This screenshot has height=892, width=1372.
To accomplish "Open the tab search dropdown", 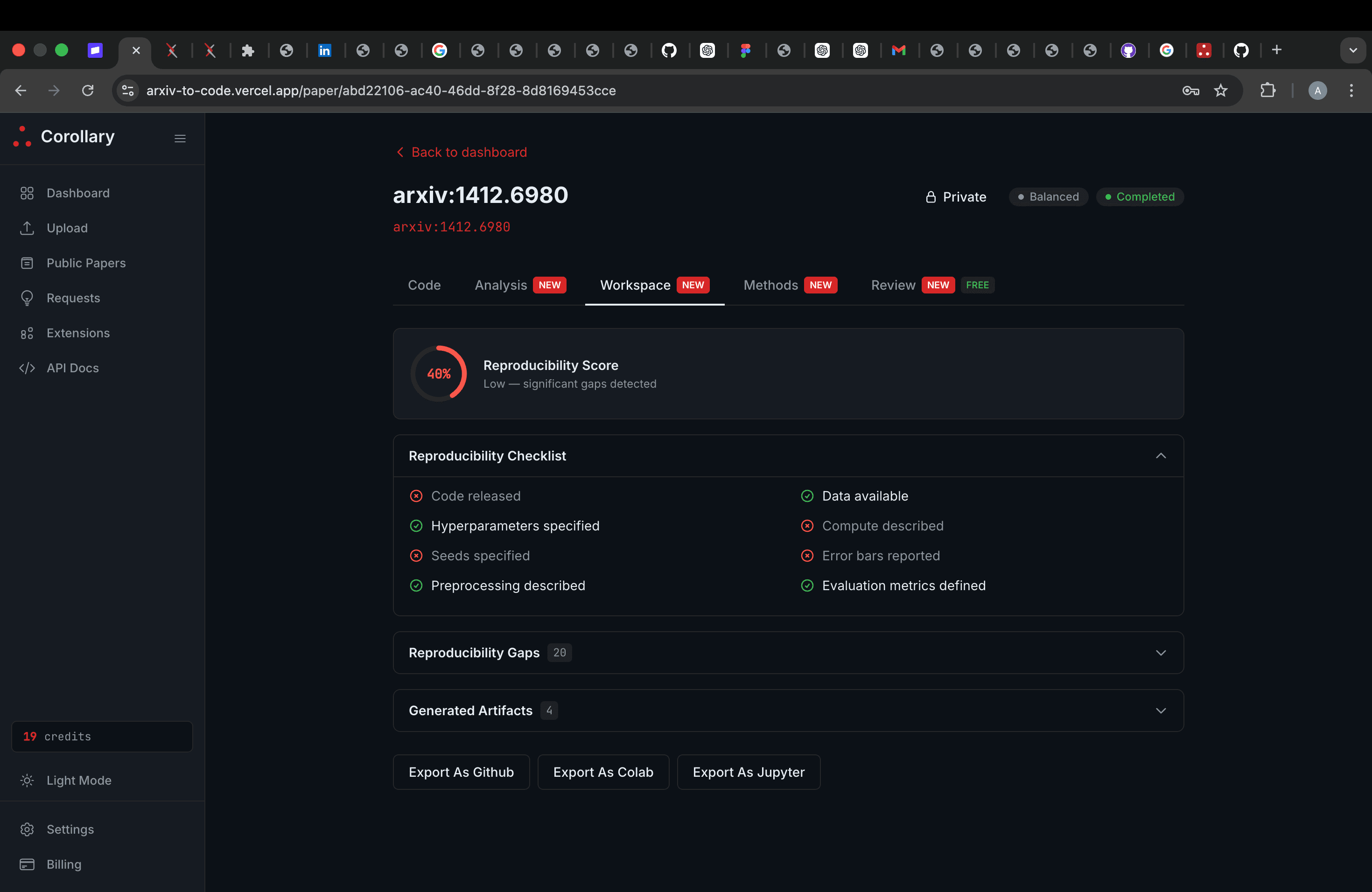I will (x=1353, y=50).
